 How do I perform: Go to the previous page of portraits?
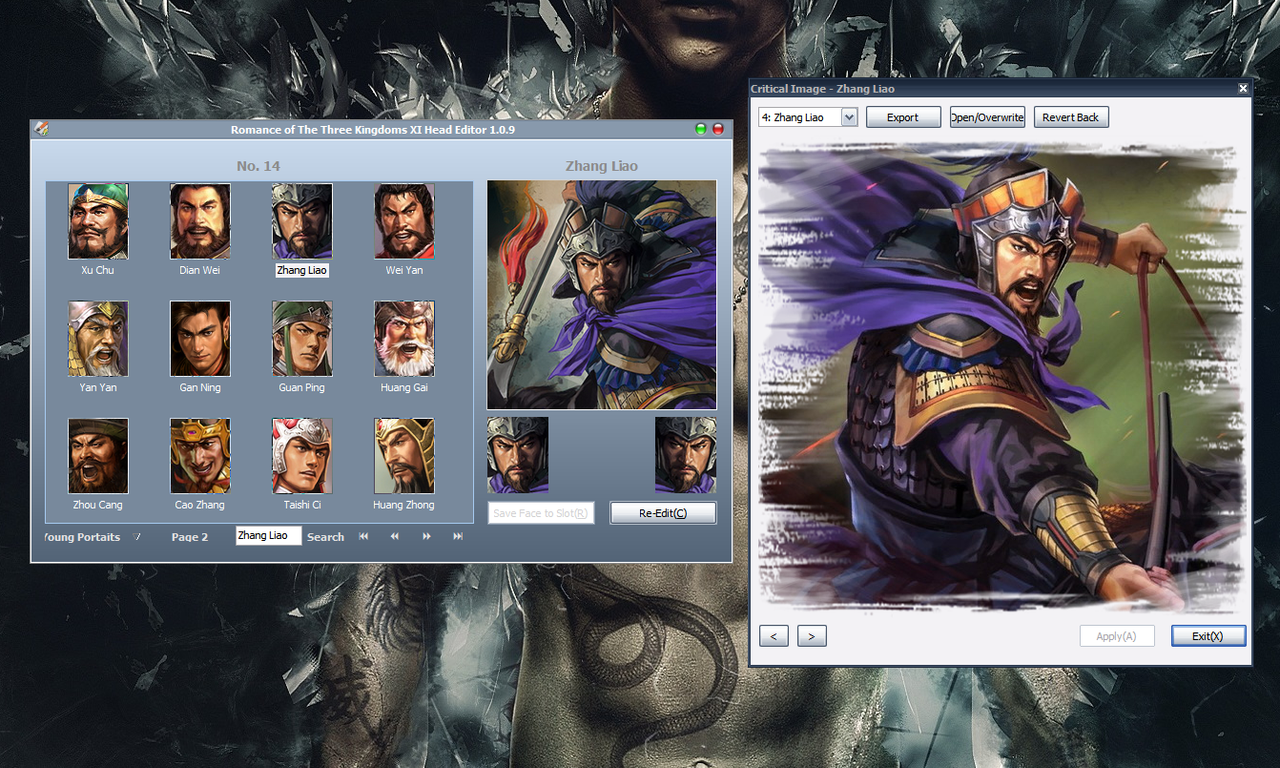tap(395, 537)
